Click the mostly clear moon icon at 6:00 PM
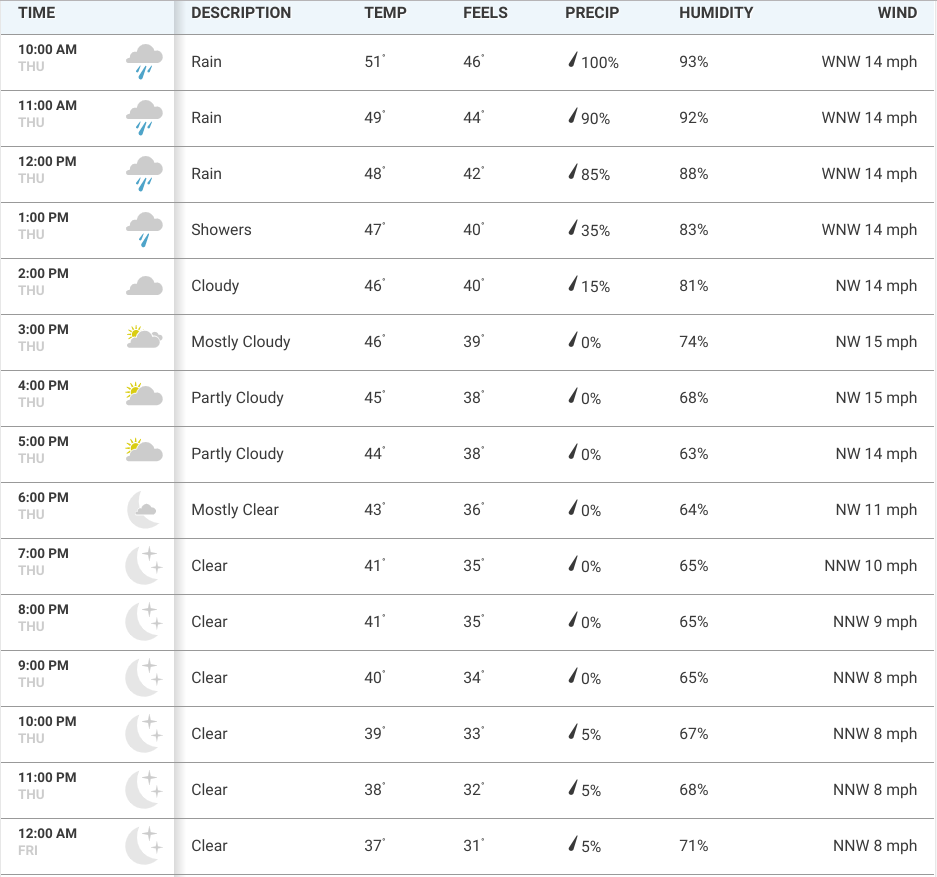The width and height of the screenshot is (937, 877). (143, 509)
